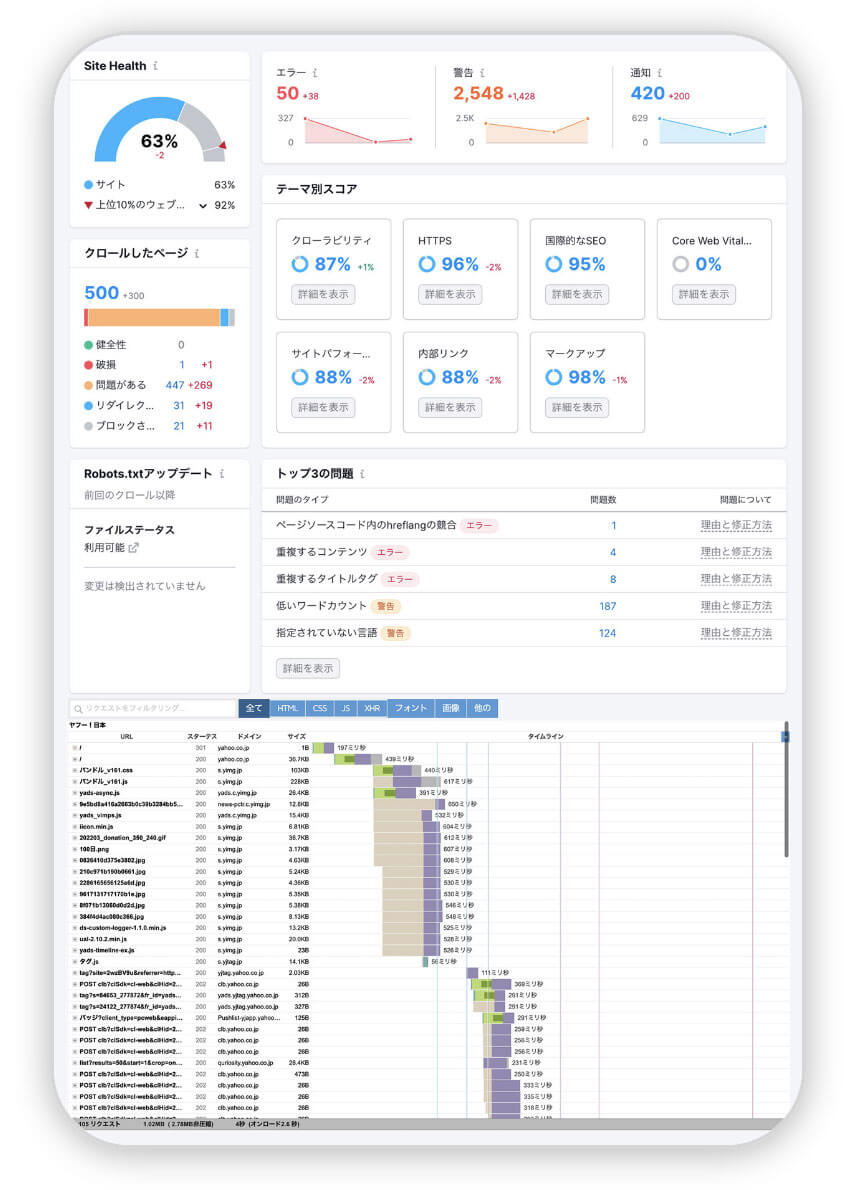This screenshot has width=844, height=1190.
Task: Expand the バンドル_v161.css request row
Action: [x=75, y=771]
